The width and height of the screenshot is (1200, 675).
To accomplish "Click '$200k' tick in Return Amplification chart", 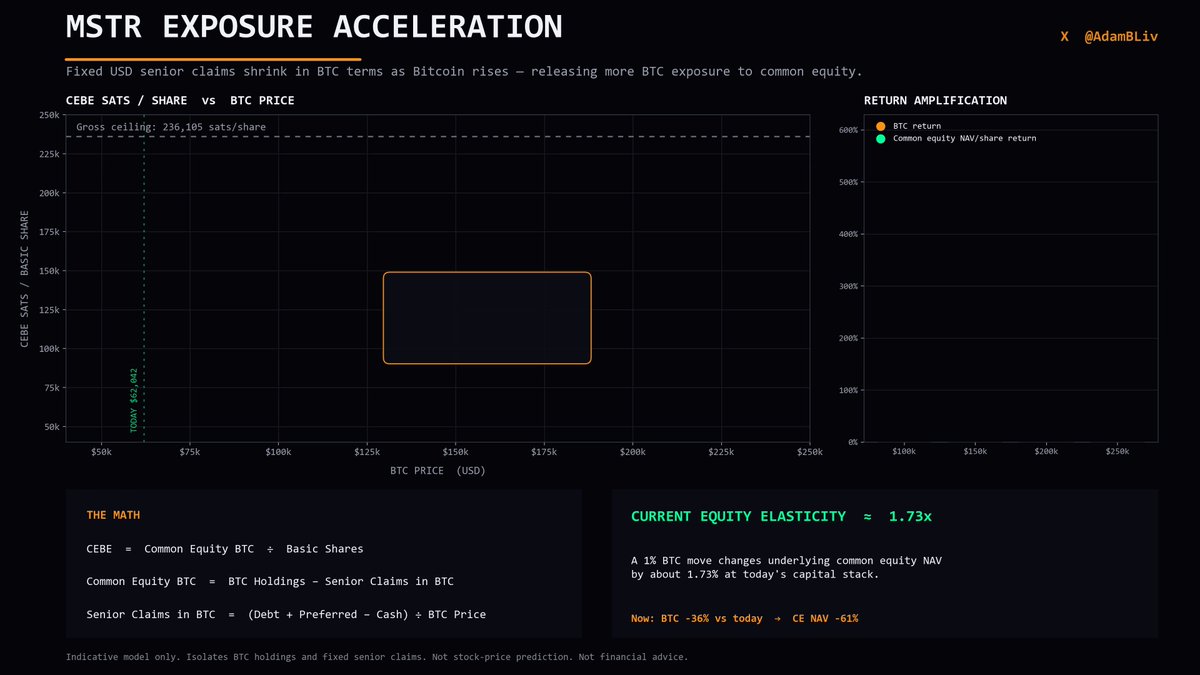I will tap(1046, 452).
